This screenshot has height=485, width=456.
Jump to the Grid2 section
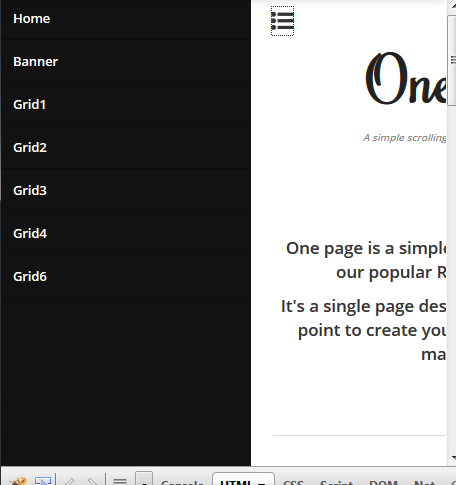126,147
